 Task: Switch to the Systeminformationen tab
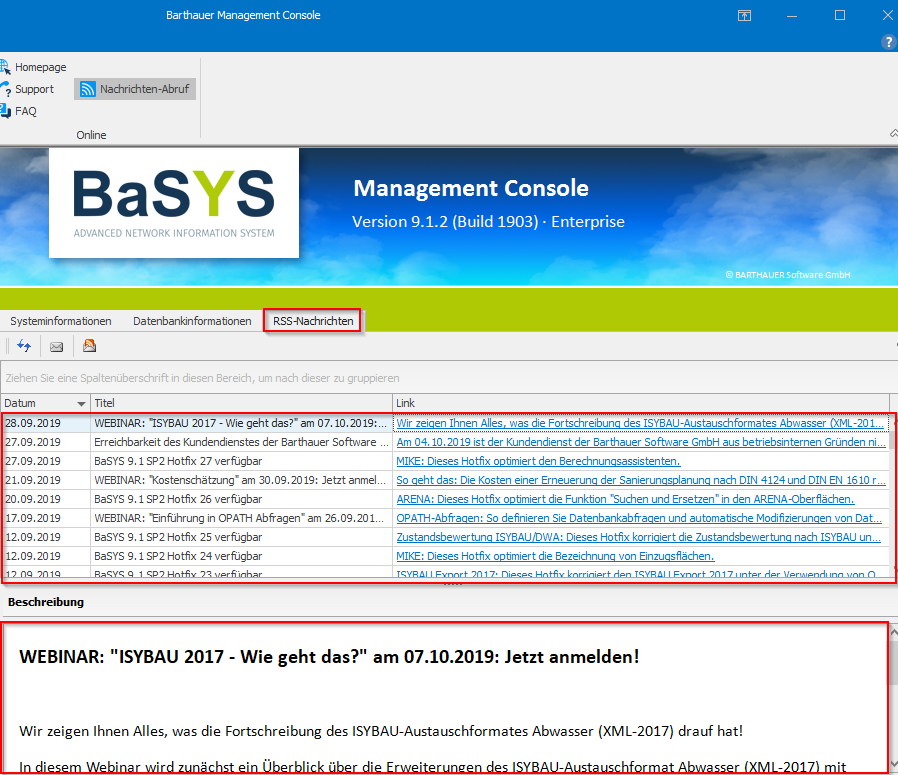(61, 321)
